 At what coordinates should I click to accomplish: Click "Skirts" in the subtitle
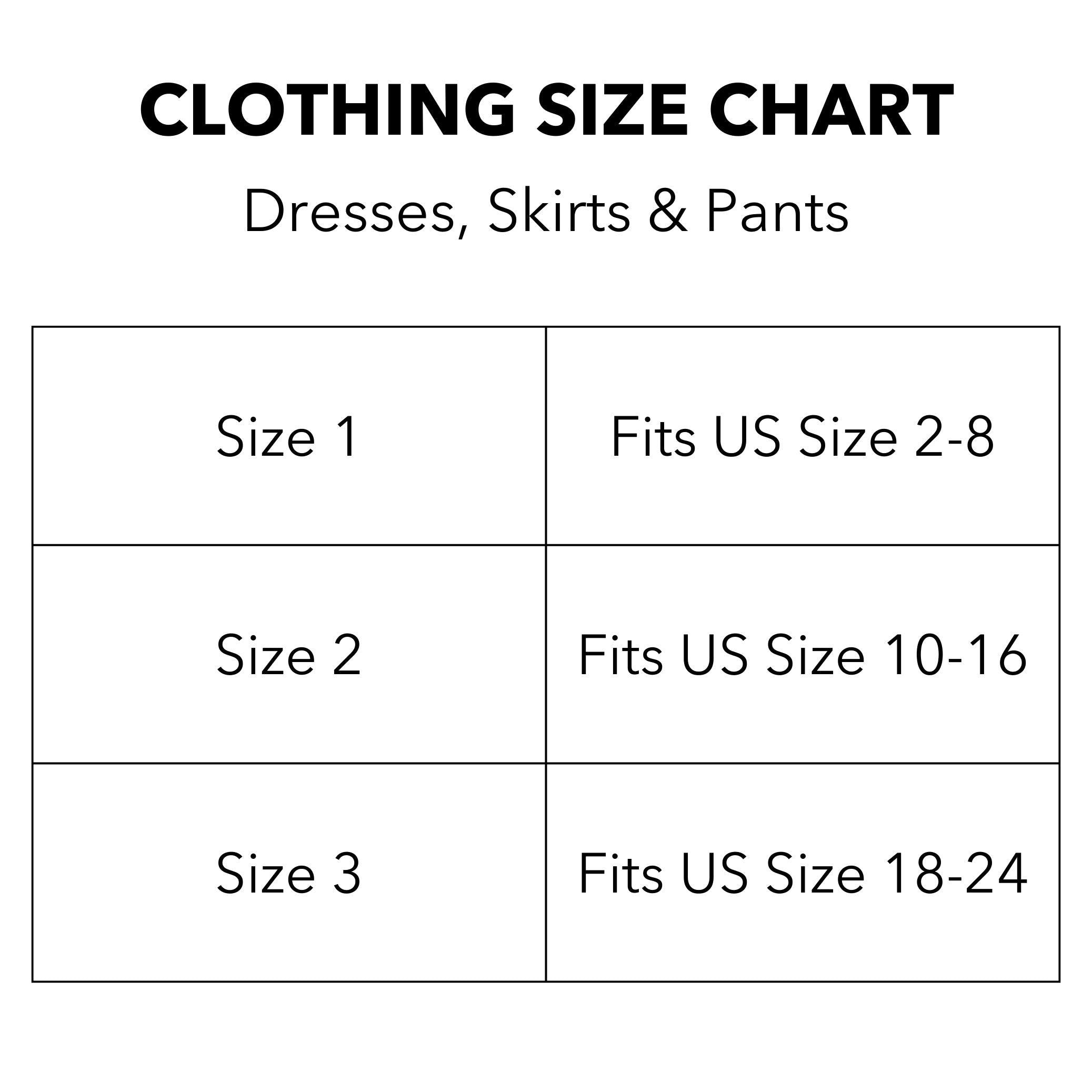point(558,212)
